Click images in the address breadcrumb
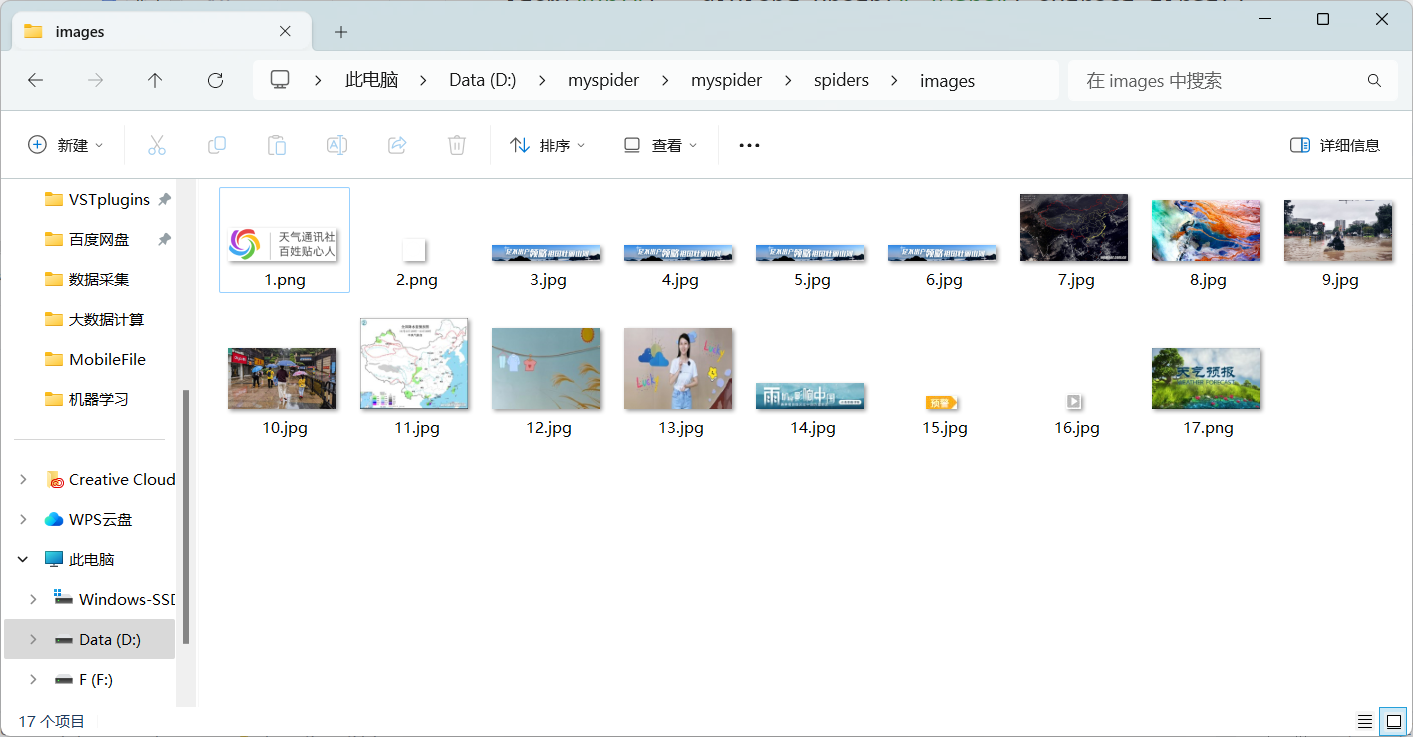 coord(947,80)
